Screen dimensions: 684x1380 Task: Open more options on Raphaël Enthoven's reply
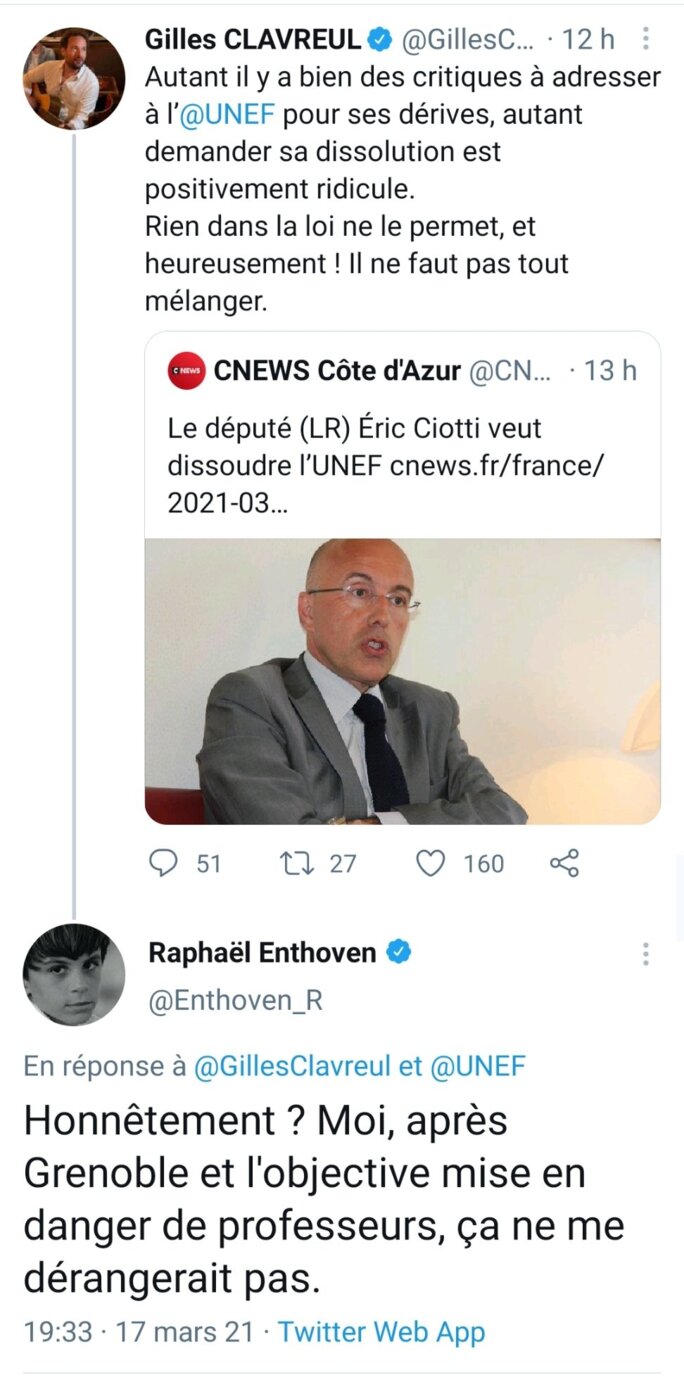click(646, 953)
